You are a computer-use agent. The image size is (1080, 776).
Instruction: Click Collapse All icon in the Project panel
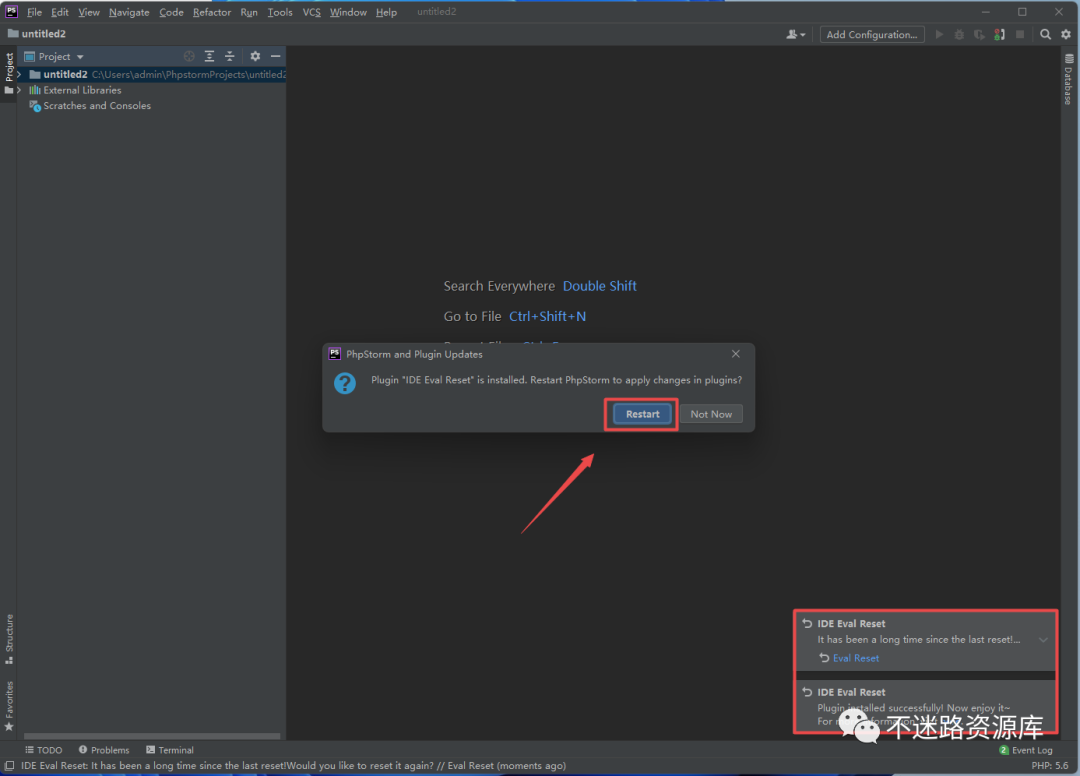(229, 56)
